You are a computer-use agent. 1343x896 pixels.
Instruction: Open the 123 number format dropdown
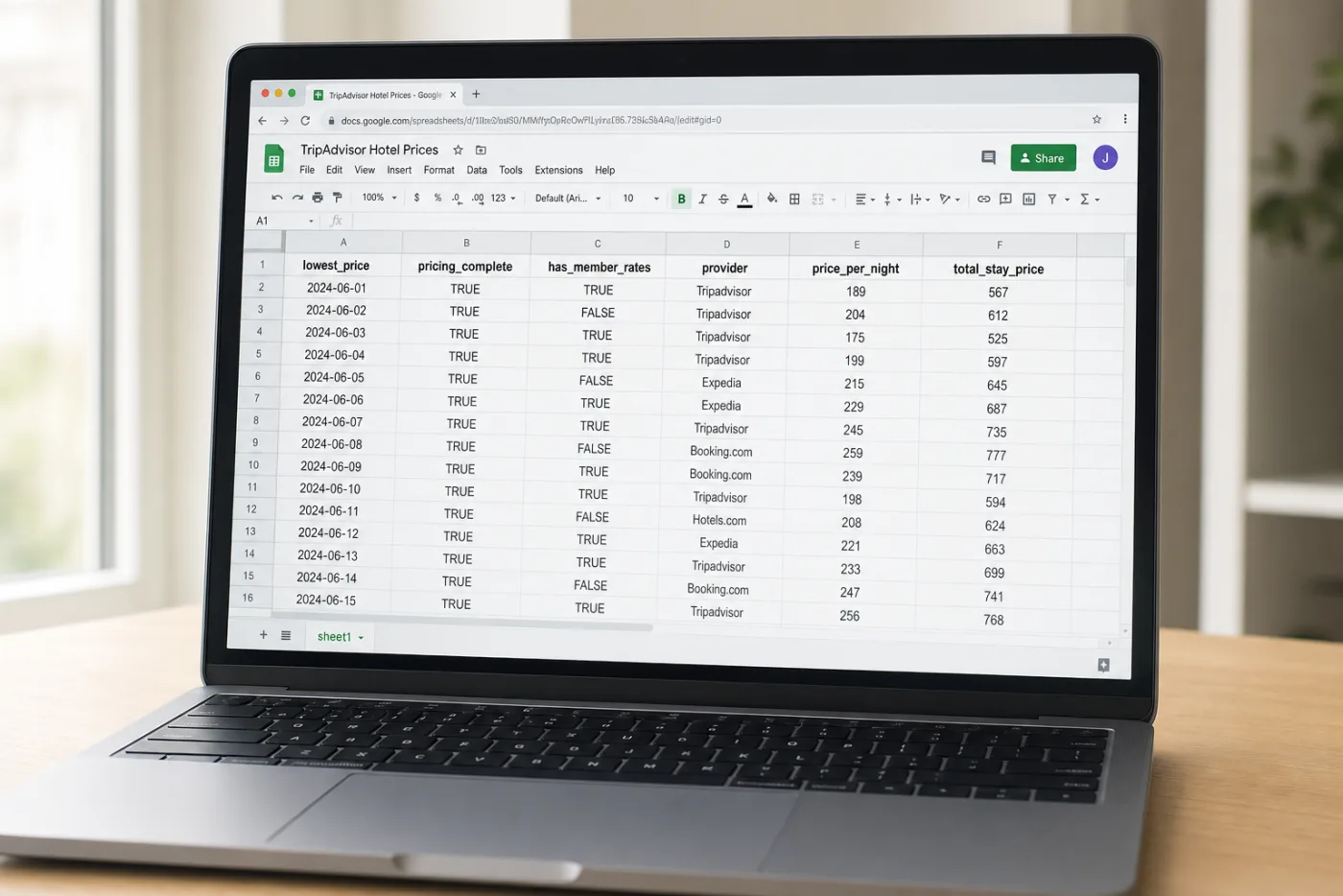(x=503, y=199)
